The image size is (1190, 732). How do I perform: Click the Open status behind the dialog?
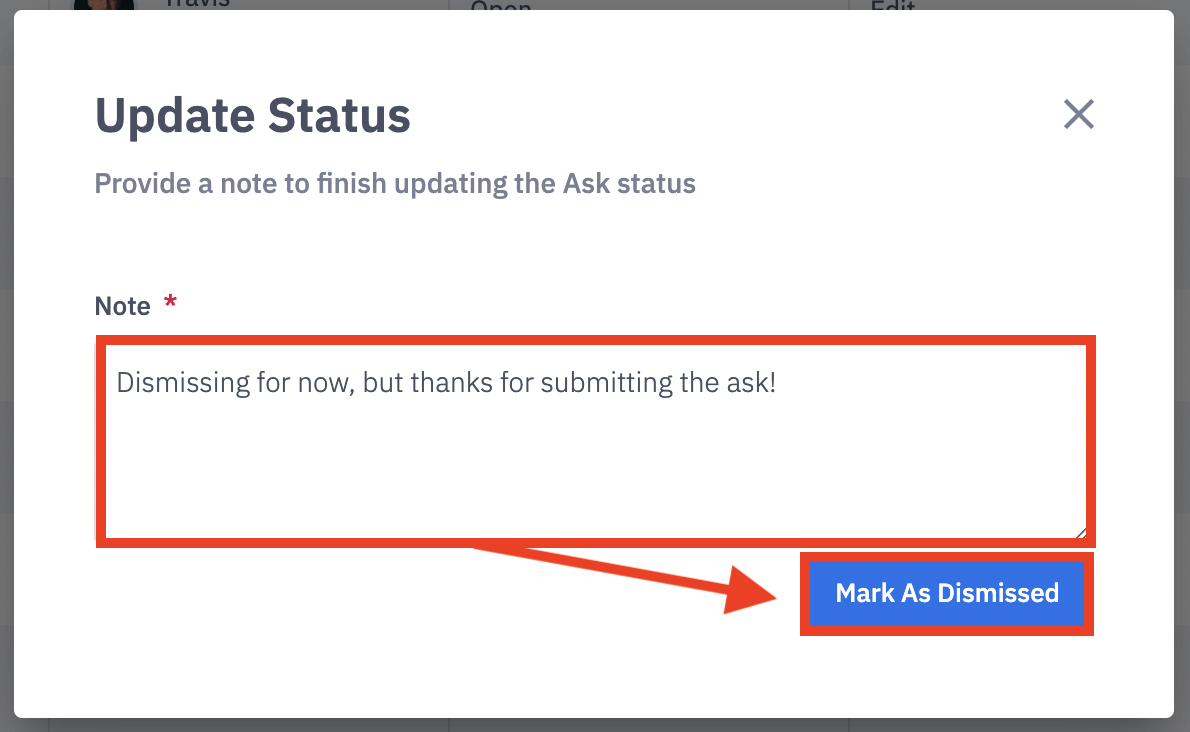(x=500, y=5)
